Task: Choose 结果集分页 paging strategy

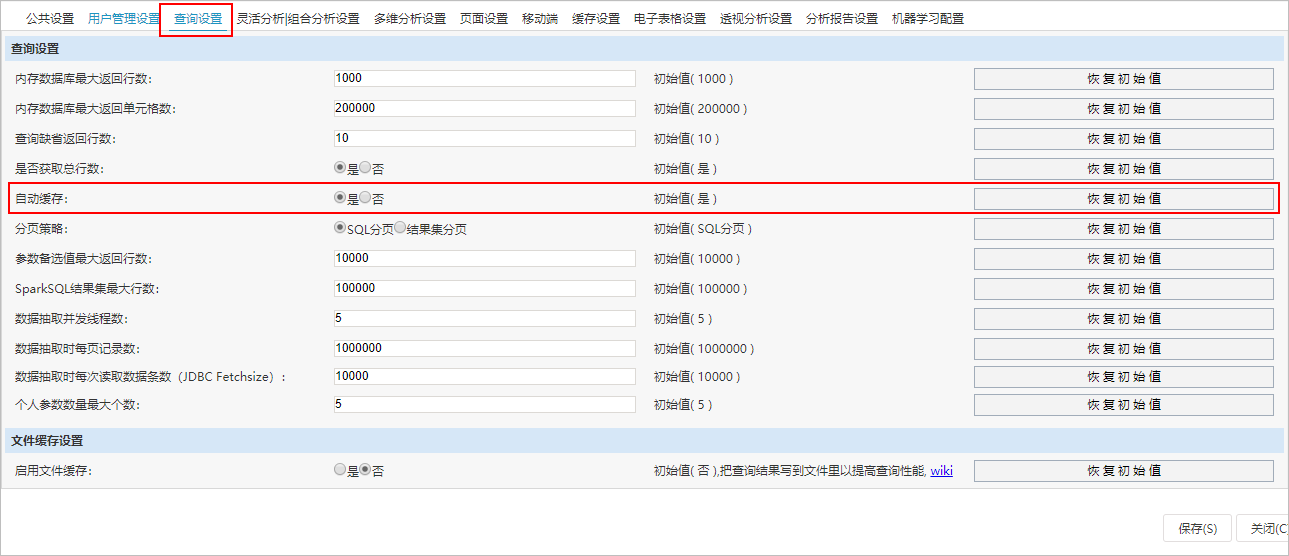Action: click(400, 228)
